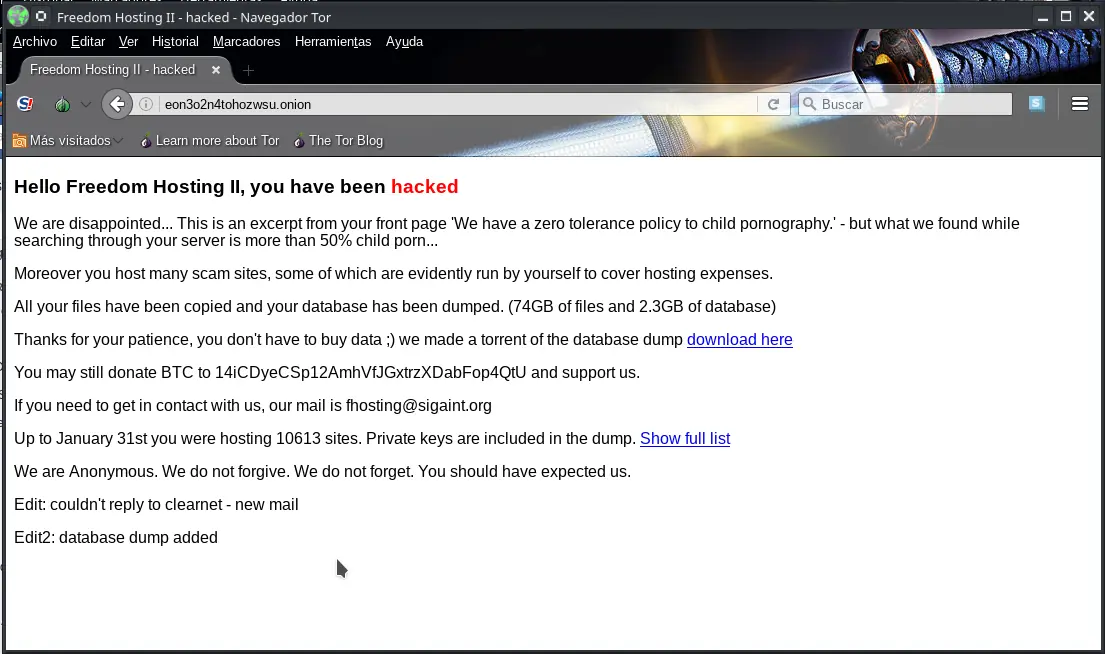Open the Marcadores menu
Image resolution: width=1105 pixels, height=654 pixels.
point(247,42)
